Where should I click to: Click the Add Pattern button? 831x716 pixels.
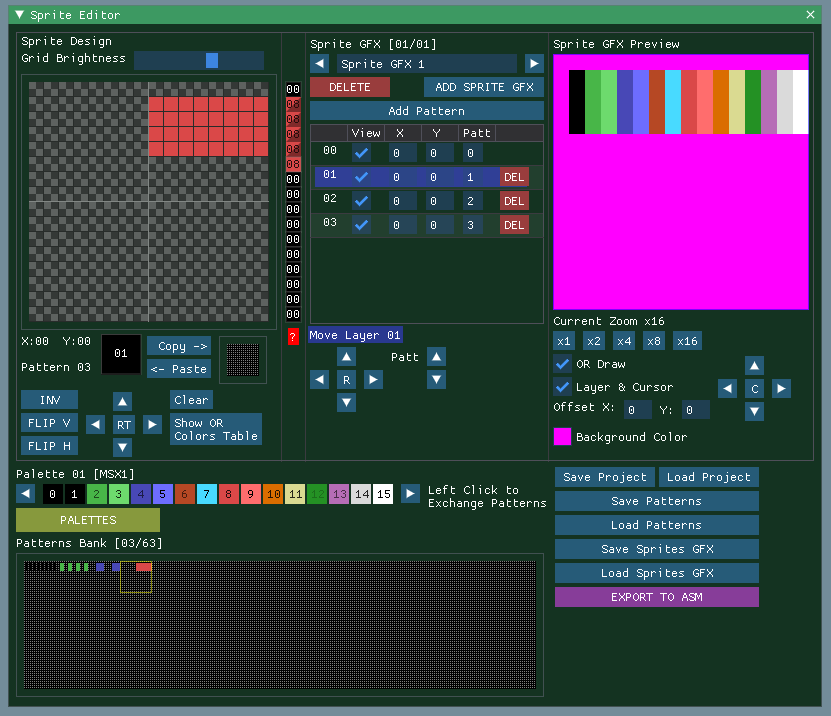tap(427, 109)
